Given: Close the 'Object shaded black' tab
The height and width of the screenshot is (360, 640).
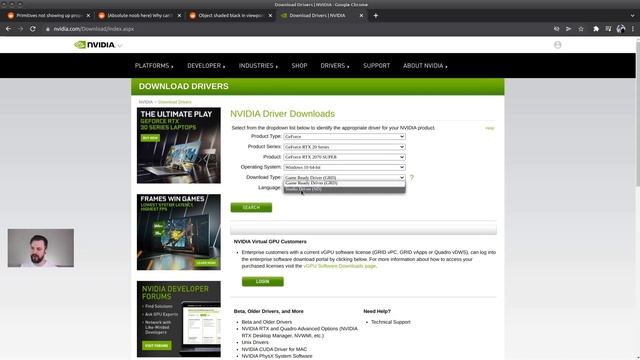Looking at the screenshot, I should 270,16.
